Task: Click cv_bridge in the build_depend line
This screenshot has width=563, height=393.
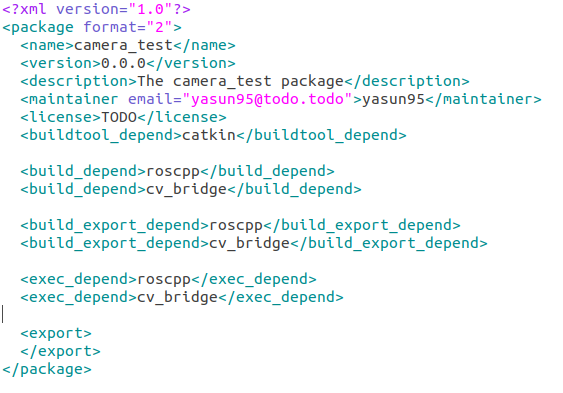Action: point(186,189)
